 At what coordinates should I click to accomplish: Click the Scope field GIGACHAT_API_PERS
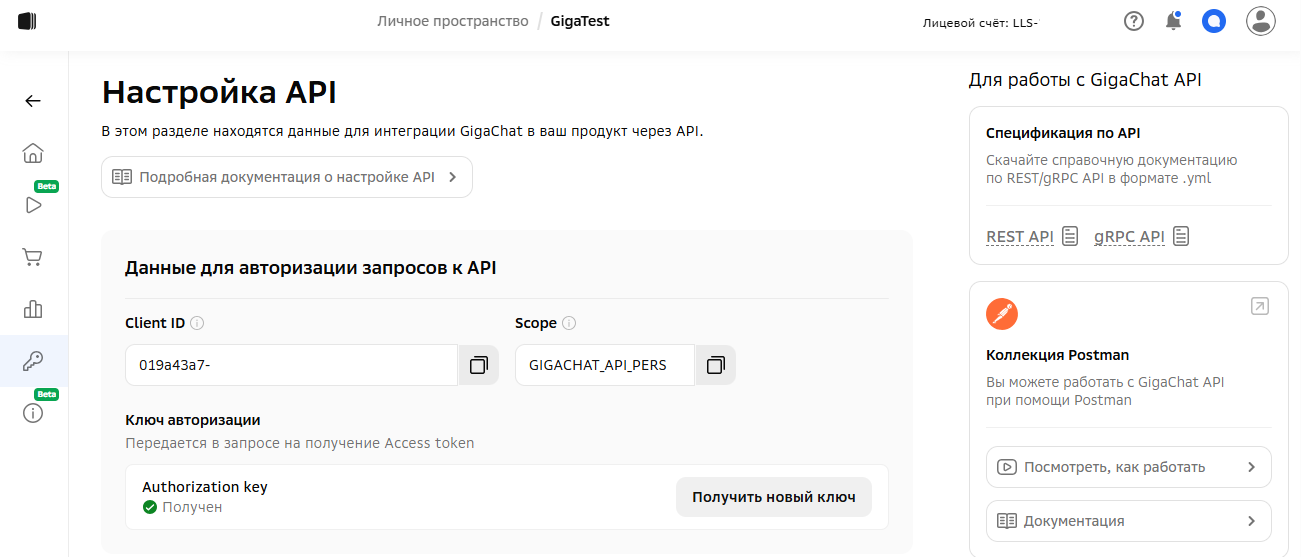[605, 365]
